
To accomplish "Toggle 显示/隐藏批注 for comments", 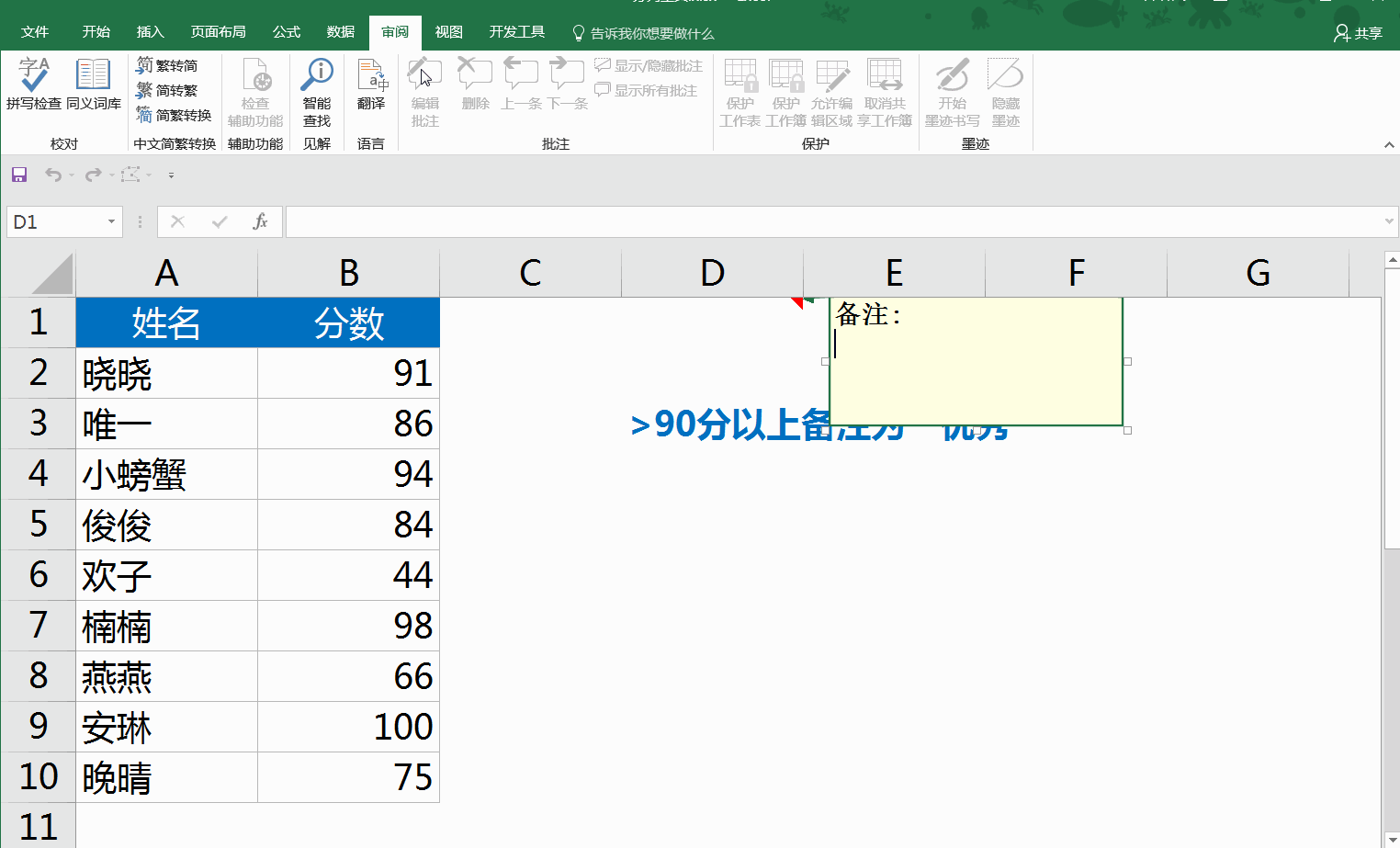I will 648,65.
